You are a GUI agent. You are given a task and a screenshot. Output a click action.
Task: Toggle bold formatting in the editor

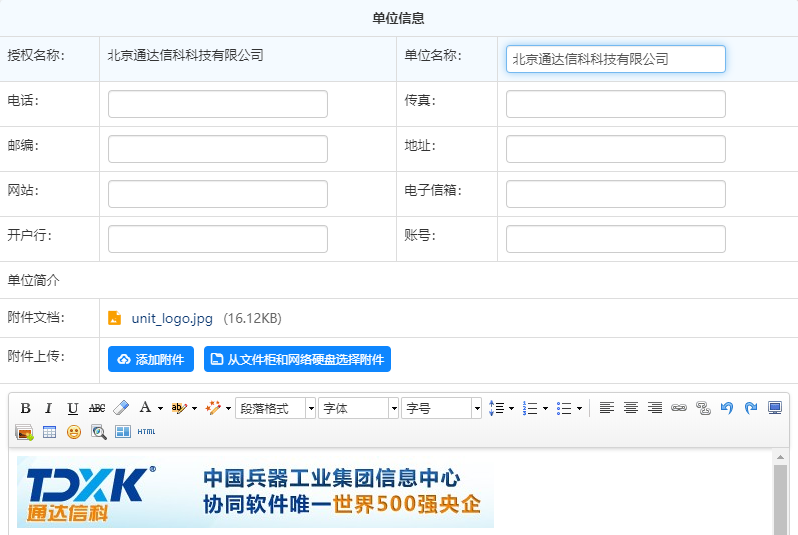pyautogui.click(x=26, y=408)
